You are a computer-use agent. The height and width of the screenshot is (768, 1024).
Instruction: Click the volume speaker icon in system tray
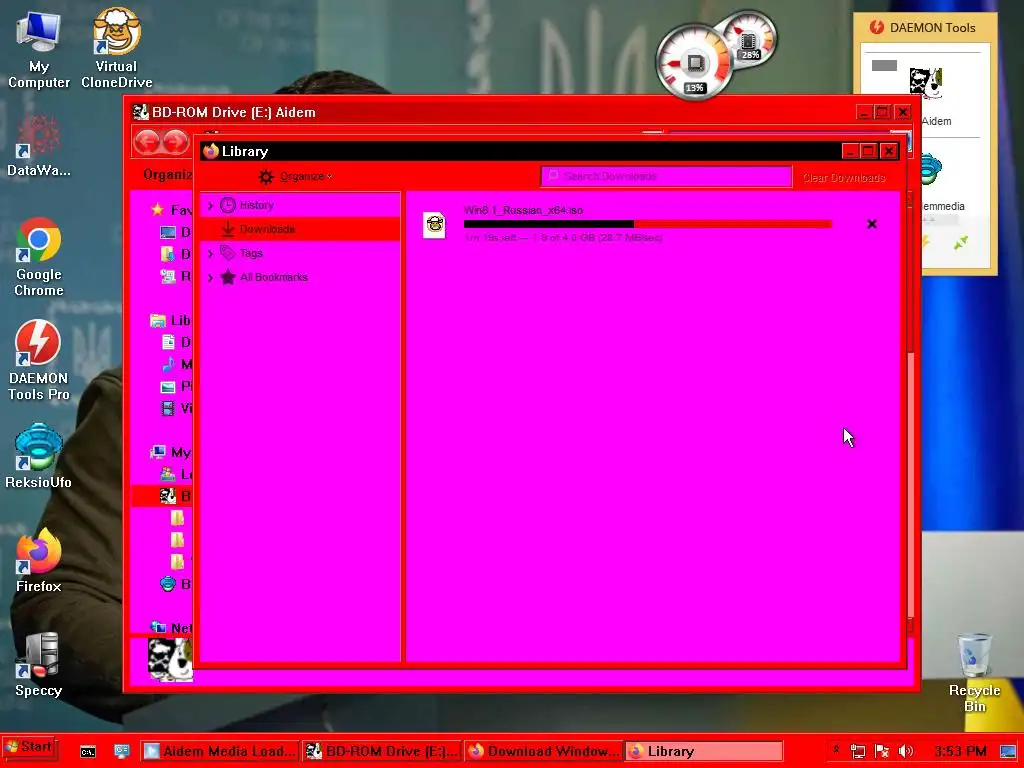pyautogui.click(x=905, y=751)
